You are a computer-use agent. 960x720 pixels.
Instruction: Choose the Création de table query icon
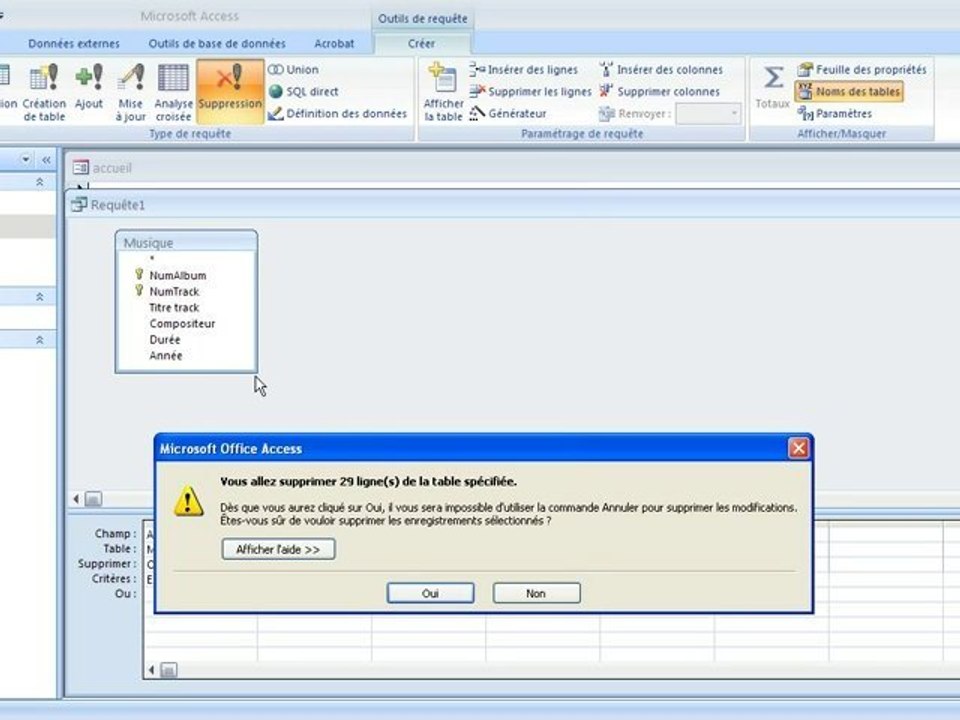pos(44,92)
